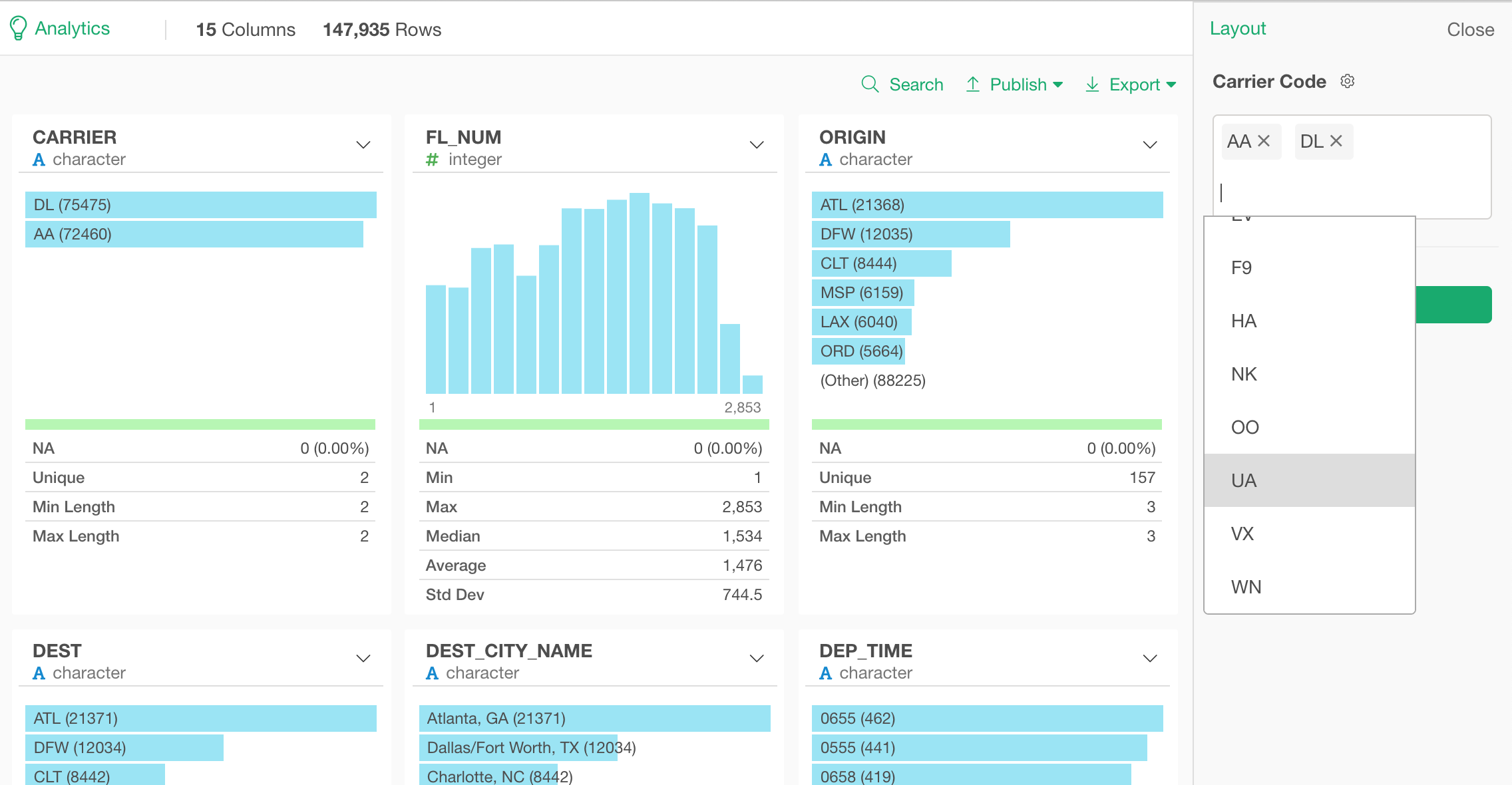This screenshot has width=1512, height=785.
Task: Click the CARRIER green non-NA progress bar
Action: 200,424
